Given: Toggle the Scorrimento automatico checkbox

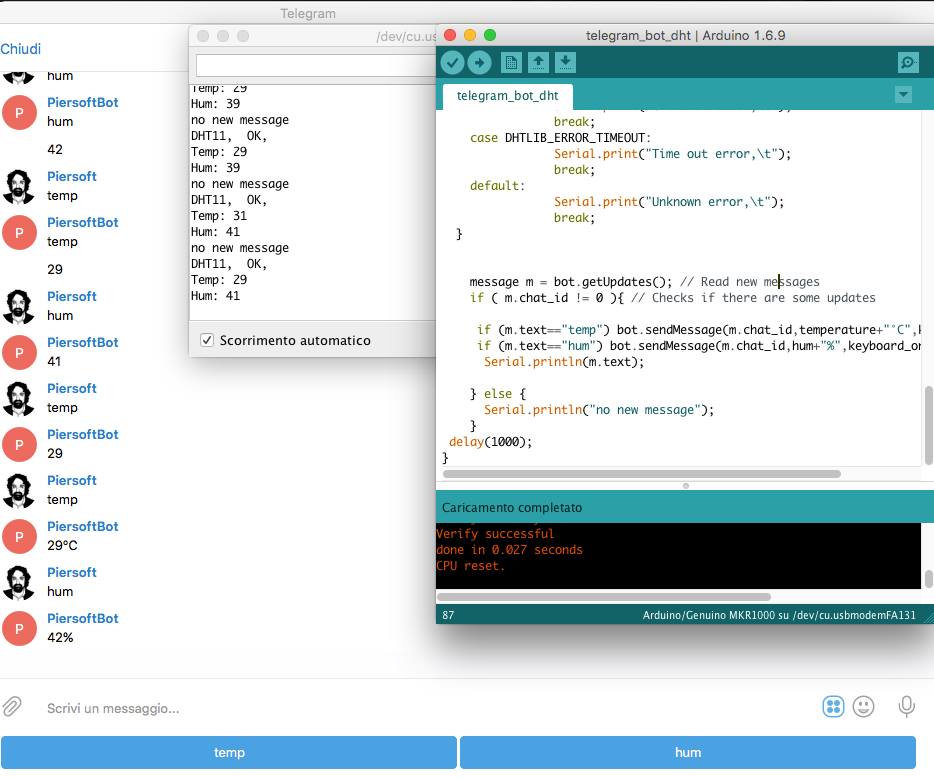Looking at the screenshot, I should click(207, 340).
